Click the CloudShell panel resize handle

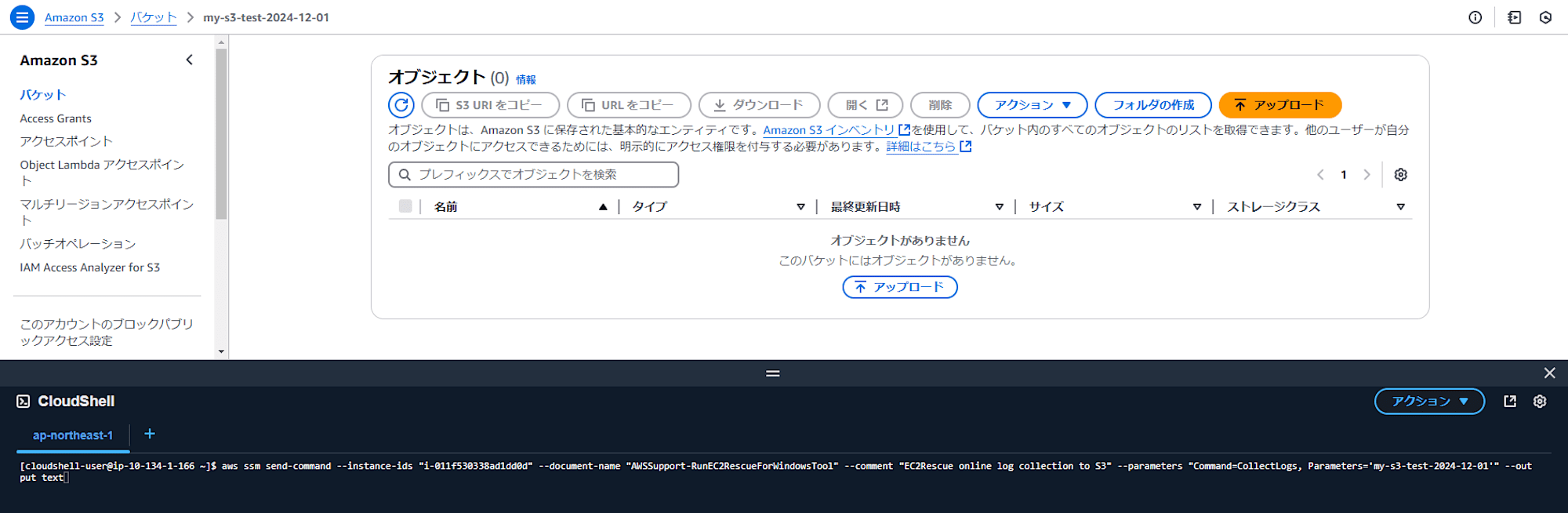click(x=773, y=373)
